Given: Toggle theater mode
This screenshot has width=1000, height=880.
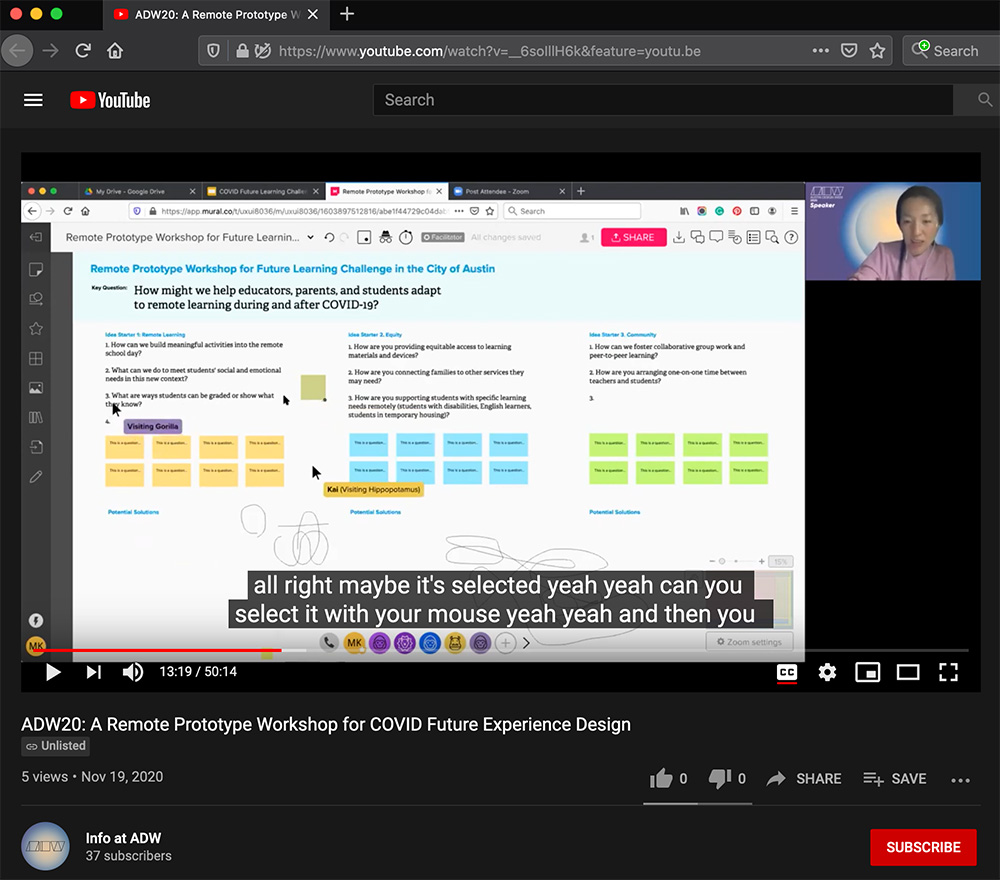Looking at the screenshot, I should [x=908, y=672].
